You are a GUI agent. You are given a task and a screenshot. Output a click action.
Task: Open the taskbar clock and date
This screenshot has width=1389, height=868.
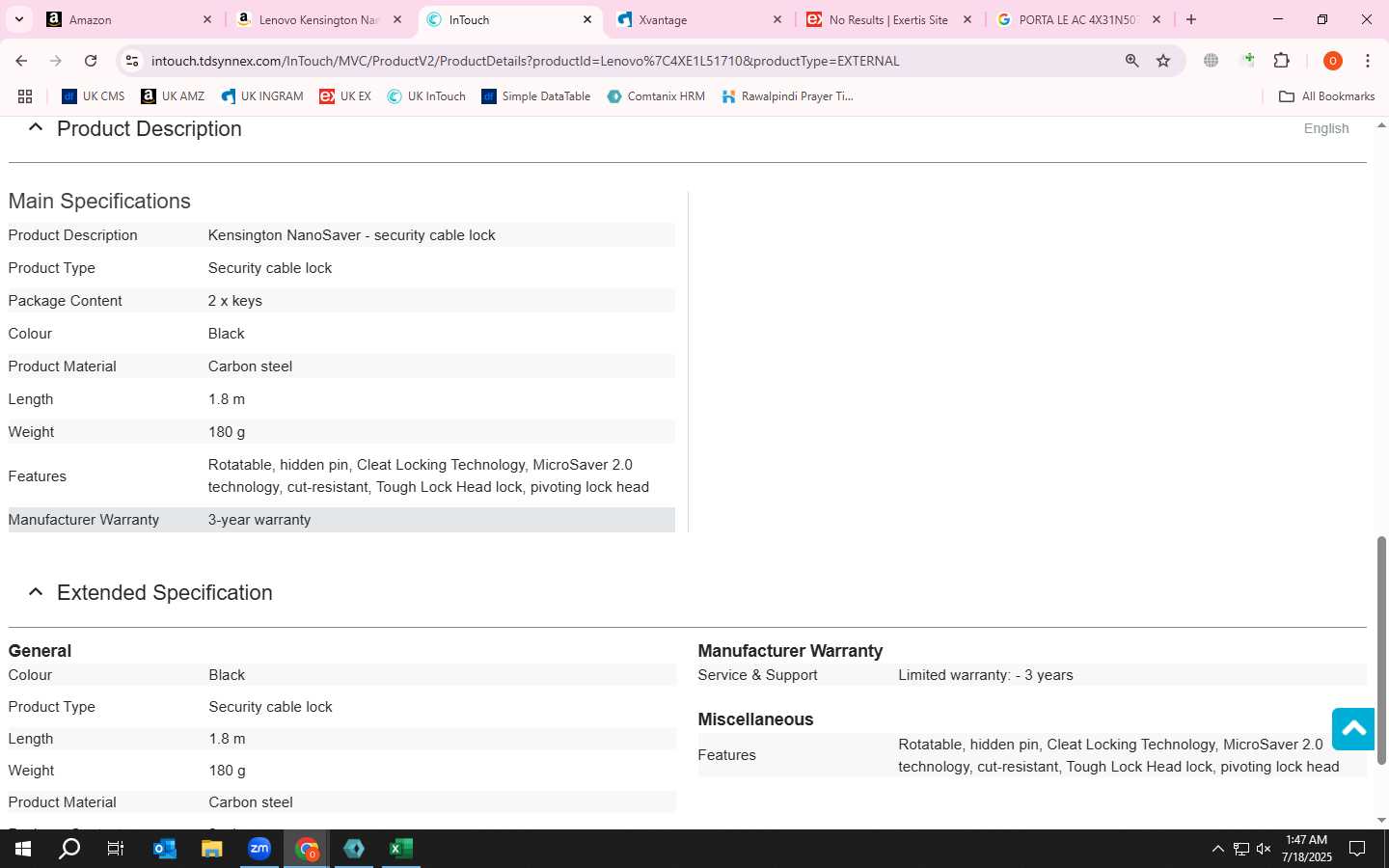[1307, 849]
